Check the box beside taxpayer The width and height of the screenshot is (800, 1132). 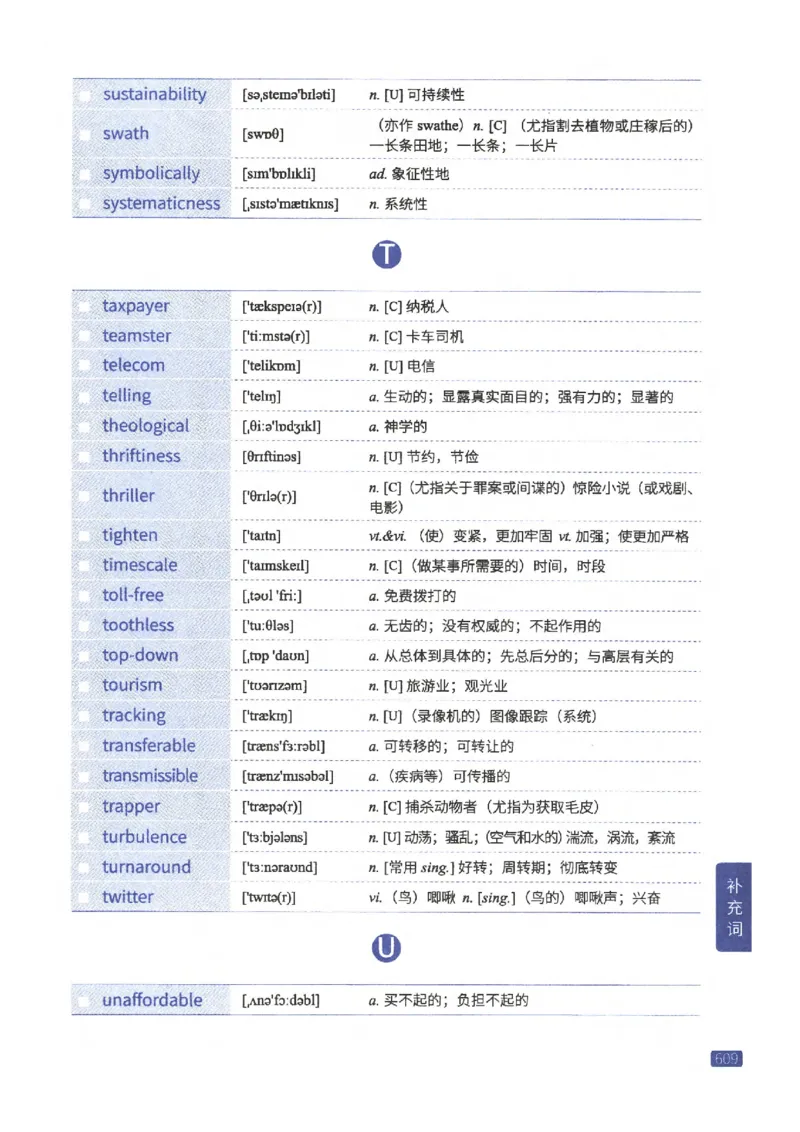[x=83, y=306]
